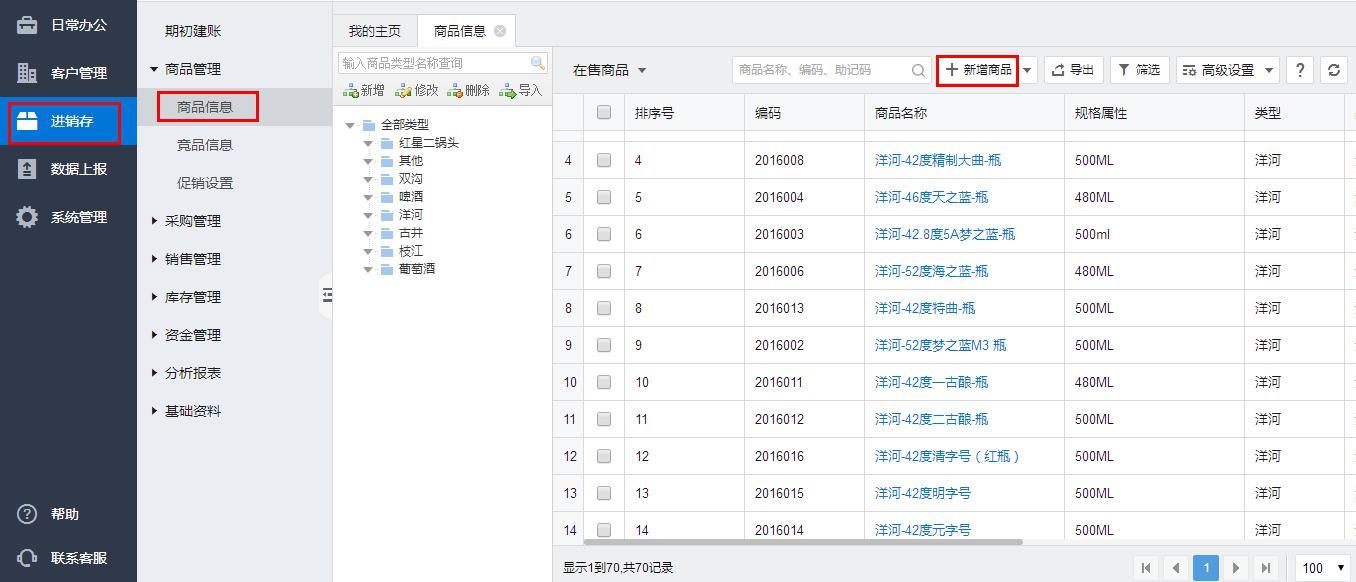Image resolution: width=1356 pixels, height=582 pixels.
Task: Expand the 采购管理 menu section
Action: click(192, 221)
